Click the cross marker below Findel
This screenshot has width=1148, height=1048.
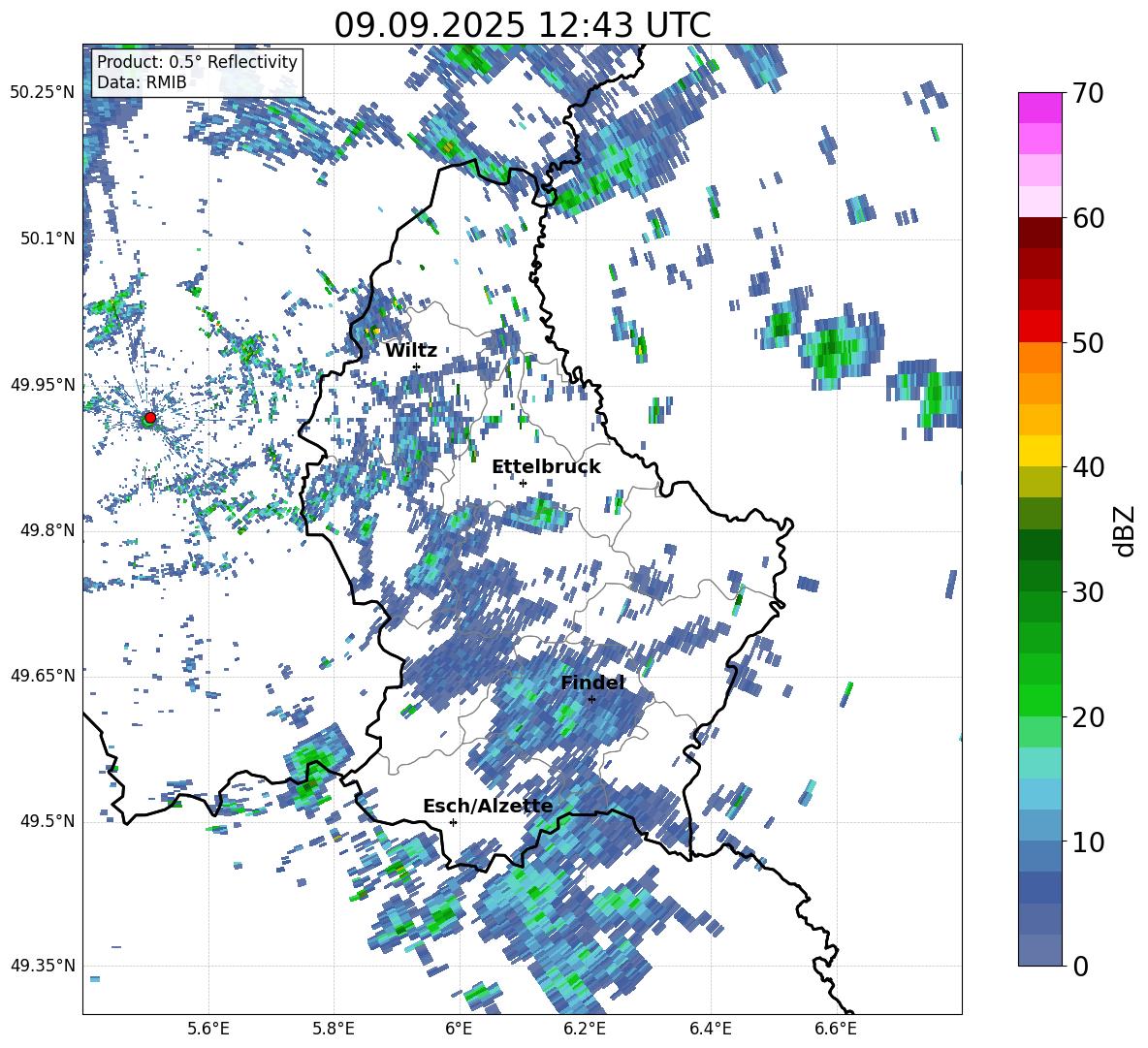coord(591,699)
